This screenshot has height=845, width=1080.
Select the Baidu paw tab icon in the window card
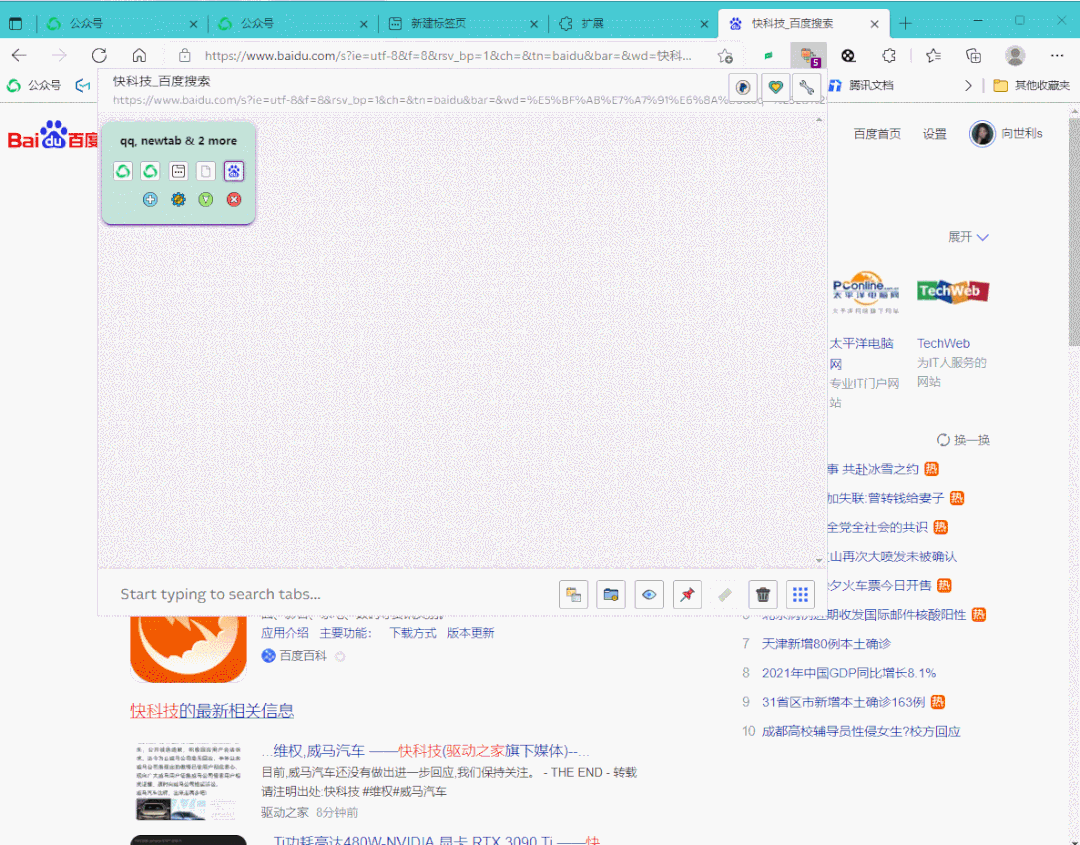[x=234, y=171]
